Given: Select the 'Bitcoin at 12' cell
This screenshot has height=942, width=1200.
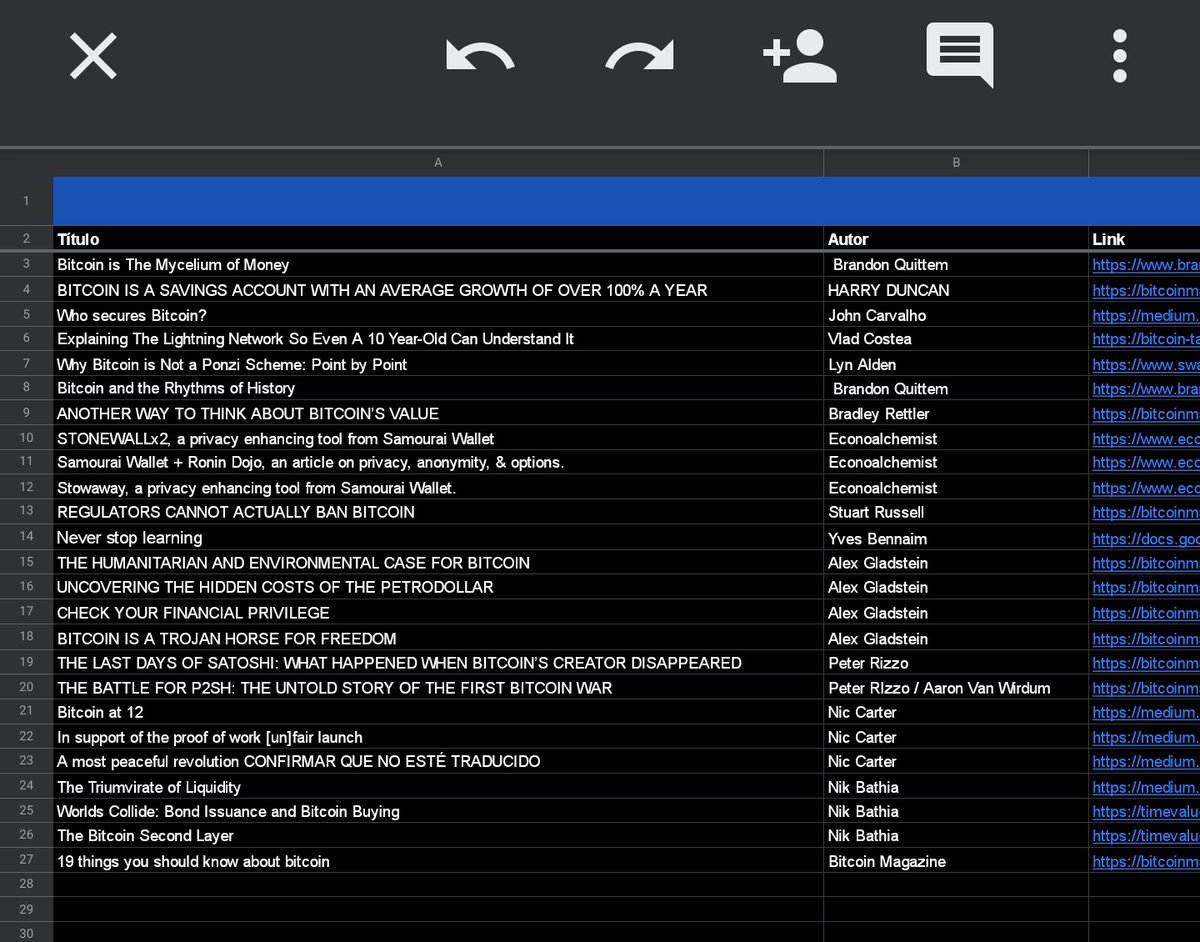Looking at the screenshot, I should [438, 712].
